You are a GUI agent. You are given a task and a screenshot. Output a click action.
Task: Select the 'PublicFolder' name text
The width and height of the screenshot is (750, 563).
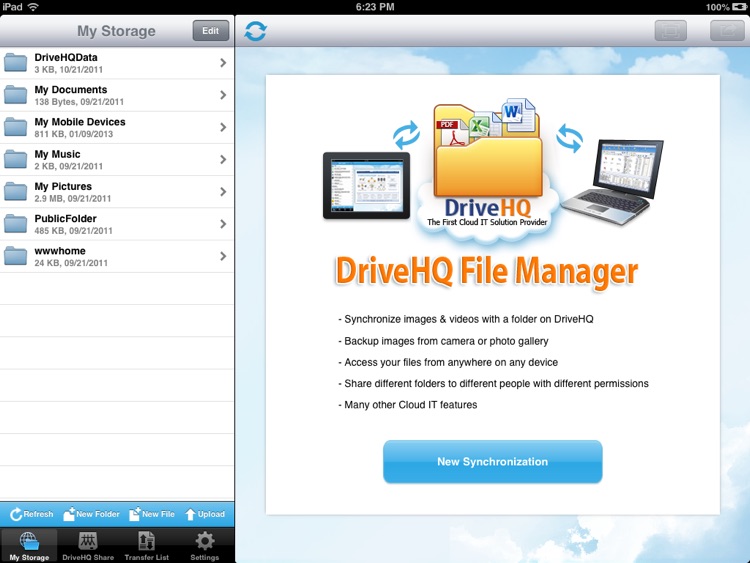[x=66, y=219]
